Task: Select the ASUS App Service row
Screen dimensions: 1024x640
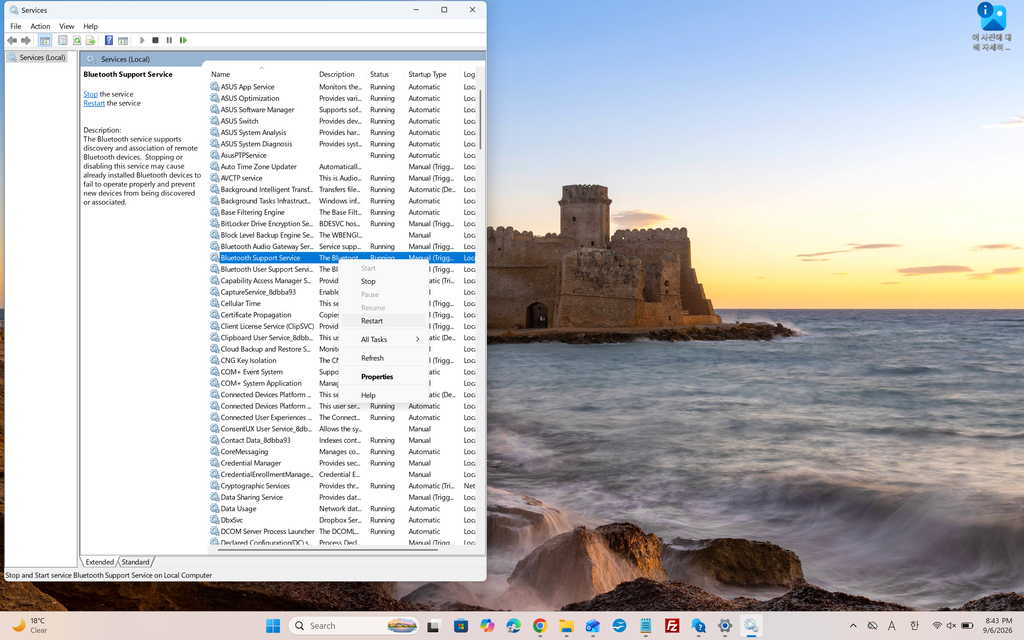Action: tap(342, 87)
